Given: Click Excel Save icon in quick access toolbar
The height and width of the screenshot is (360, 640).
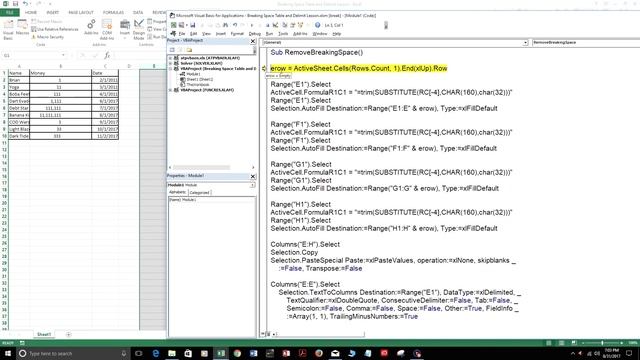Looking at the screenshot, I should point(16,4).
